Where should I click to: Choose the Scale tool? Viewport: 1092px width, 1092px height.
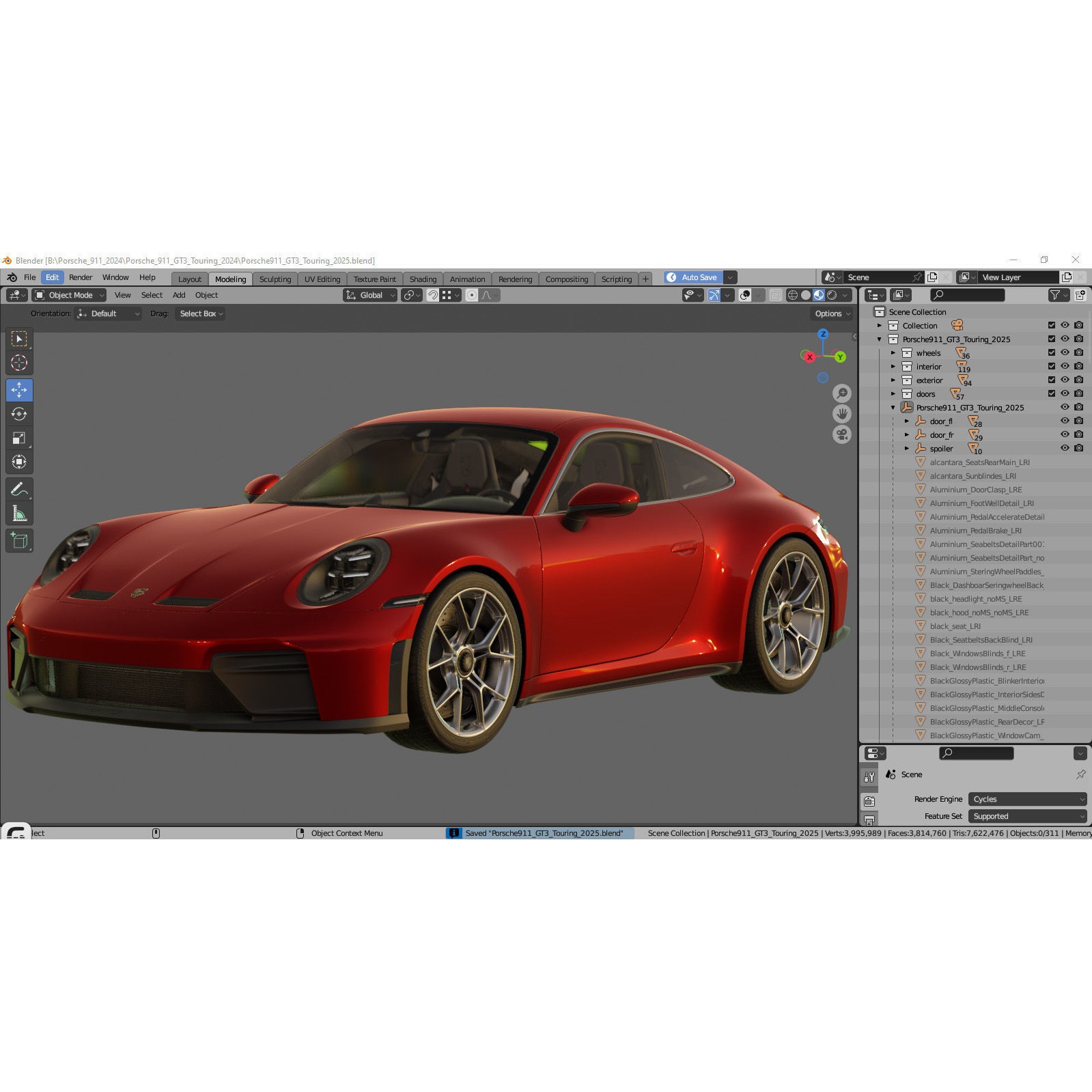click(x=19, y=438)
